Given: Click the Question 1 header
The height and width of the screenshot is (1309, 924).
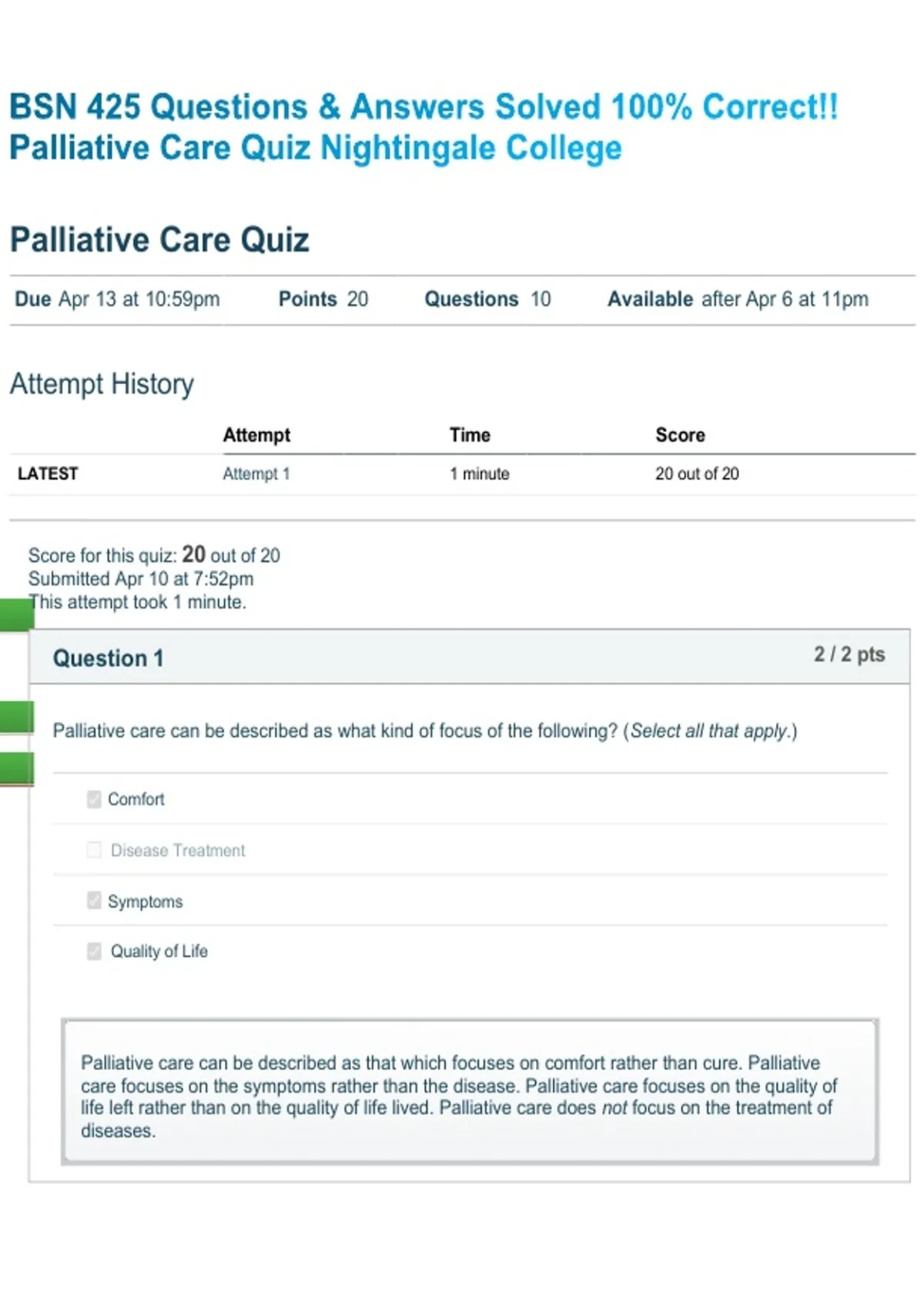Looking at the screenshot, I should pyautogui.click(x=470, y=657).
